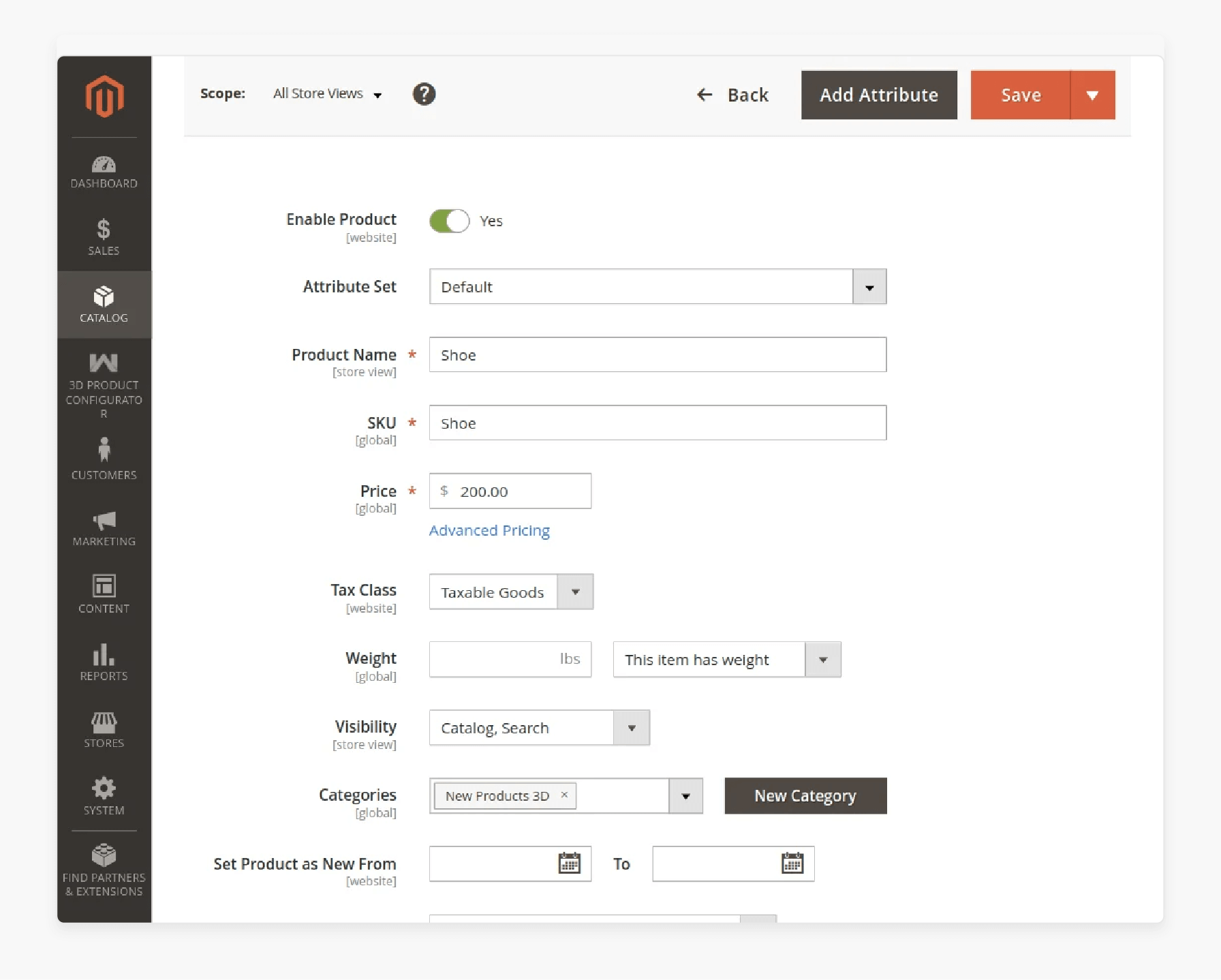
Task: Open the Advanced Pricing link
Action: (x=489, y=530)
